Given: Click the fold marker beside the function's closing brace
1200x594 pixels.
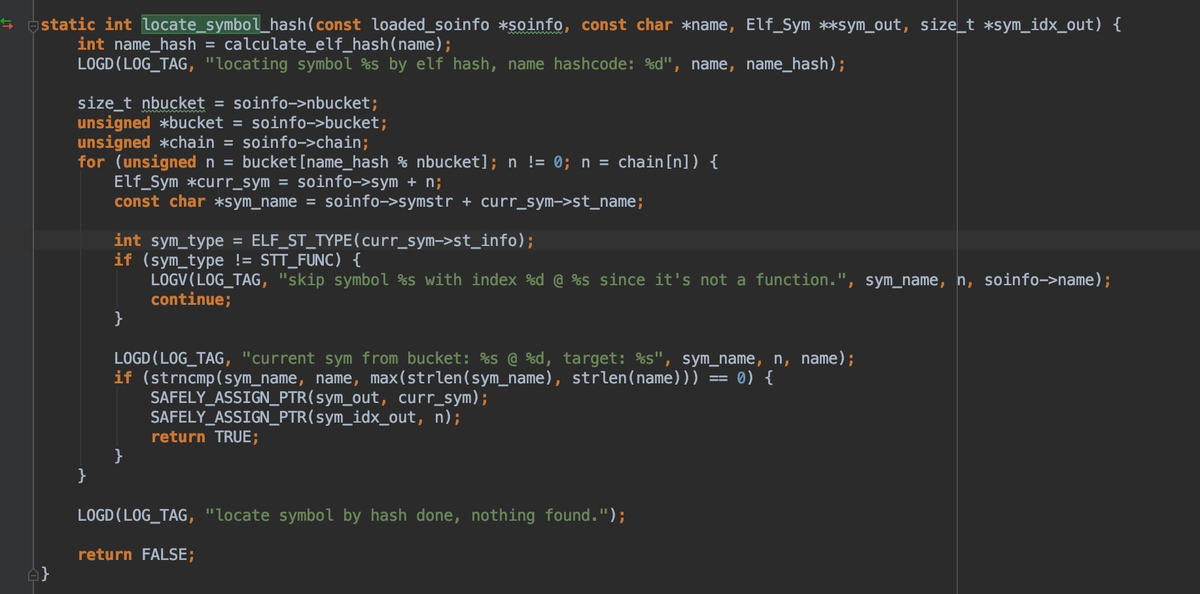Looking at the screenshot, I should [33, 574].
